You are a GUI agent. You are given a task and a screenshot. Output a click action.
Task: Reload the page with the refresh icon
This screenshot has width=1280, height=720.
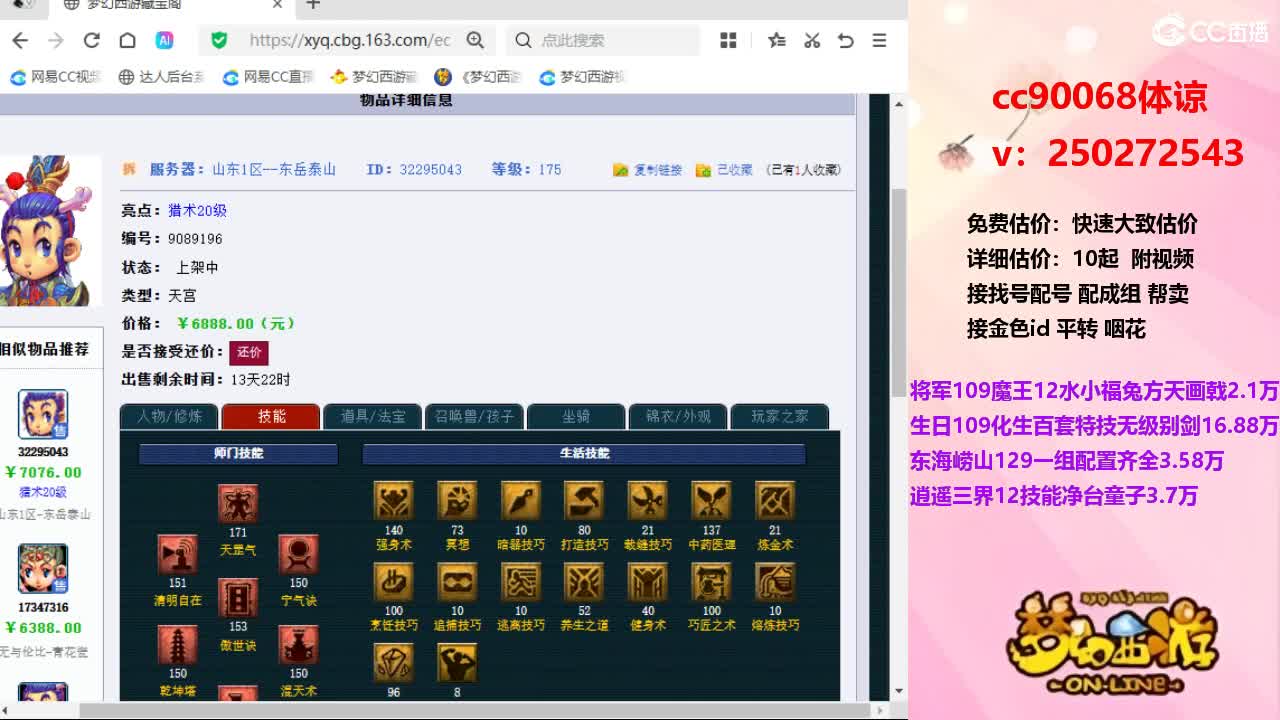(92, 40)
